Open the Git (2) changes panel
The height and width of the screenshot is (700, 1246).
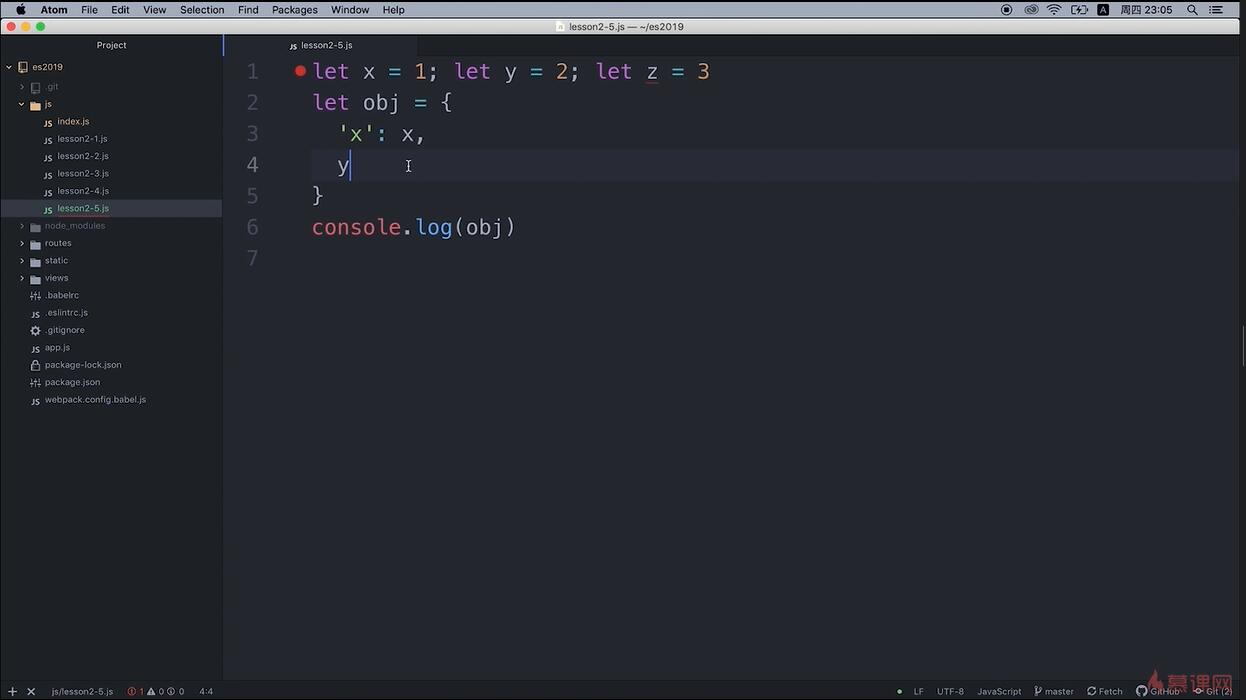pos(1213,691)
